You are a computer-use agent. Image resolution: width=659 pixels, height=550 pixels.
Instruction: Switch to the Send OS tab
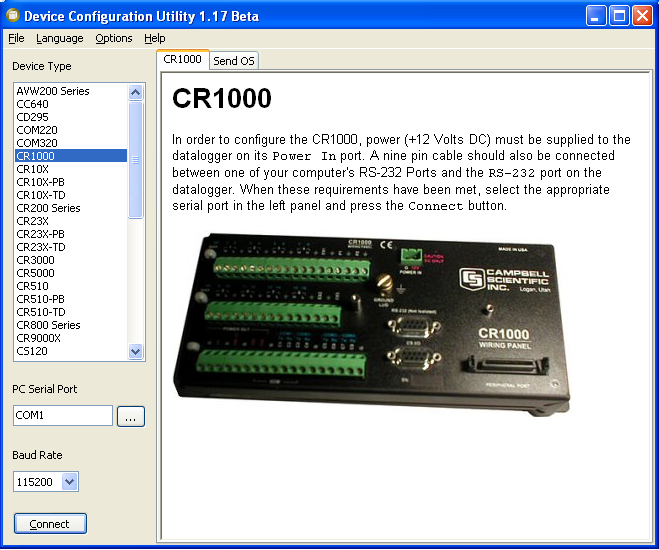pyautogui.click(x=234, y=61)
